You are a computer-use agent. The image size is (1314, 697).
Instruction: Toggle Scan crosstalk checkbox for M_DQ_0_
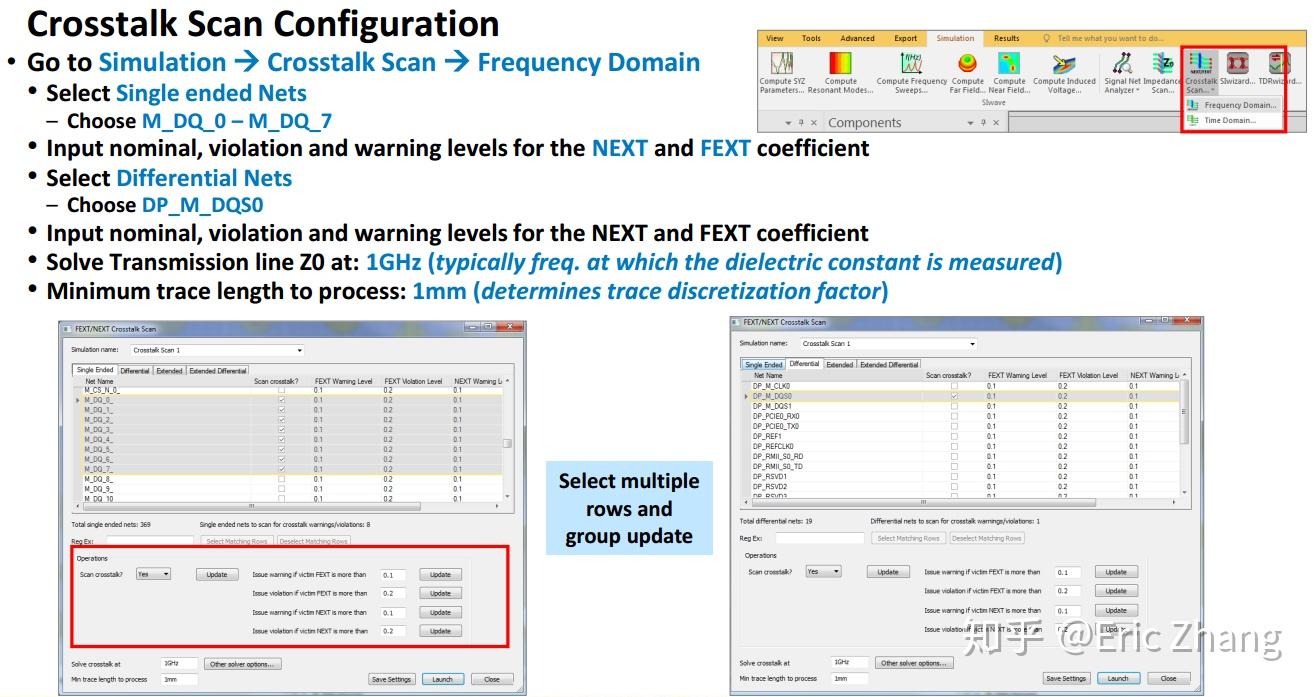(x=281, y=400)
